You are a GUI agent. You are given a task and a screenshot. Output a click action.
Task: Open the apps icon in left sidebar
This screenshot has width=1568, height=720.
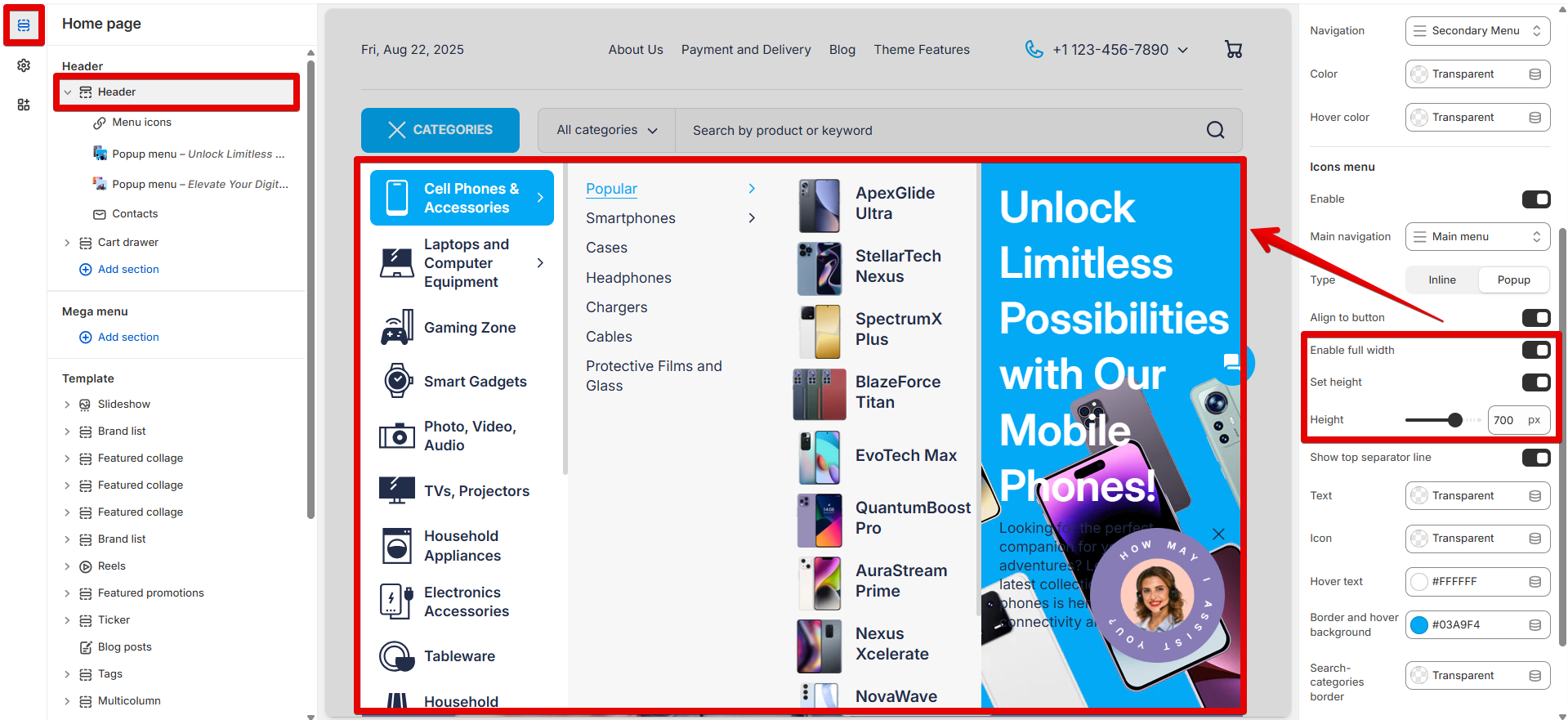[24, 105]
